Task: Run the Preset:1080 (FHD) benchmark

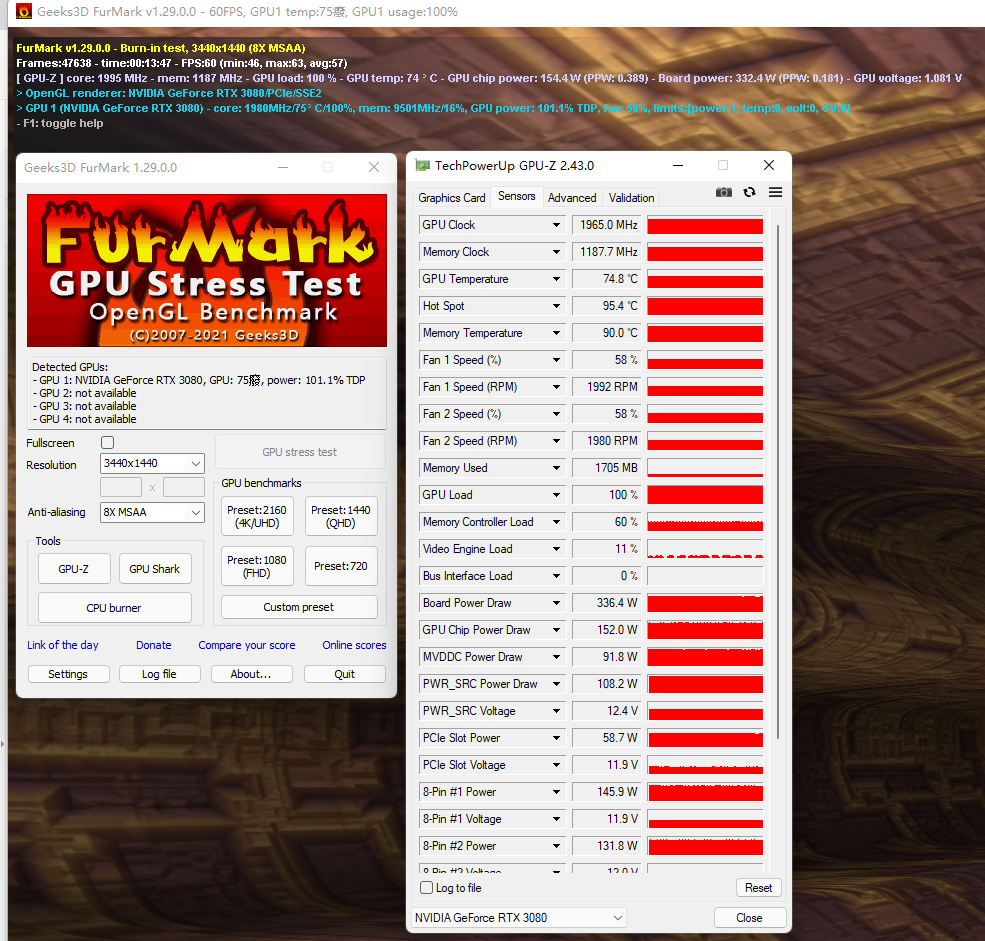Action: click(x=257, y=566)
